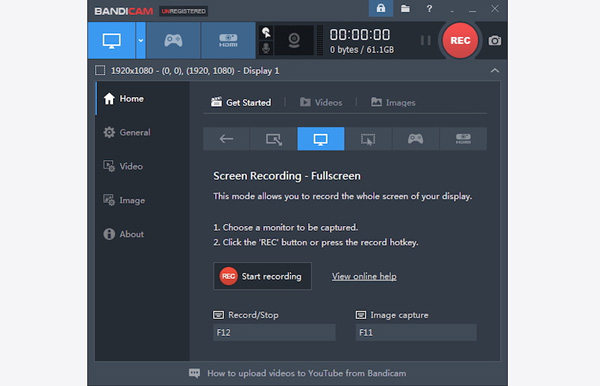Click the house icon beside Home
Viewport: 600px width, 386px height.
point(109,98)
